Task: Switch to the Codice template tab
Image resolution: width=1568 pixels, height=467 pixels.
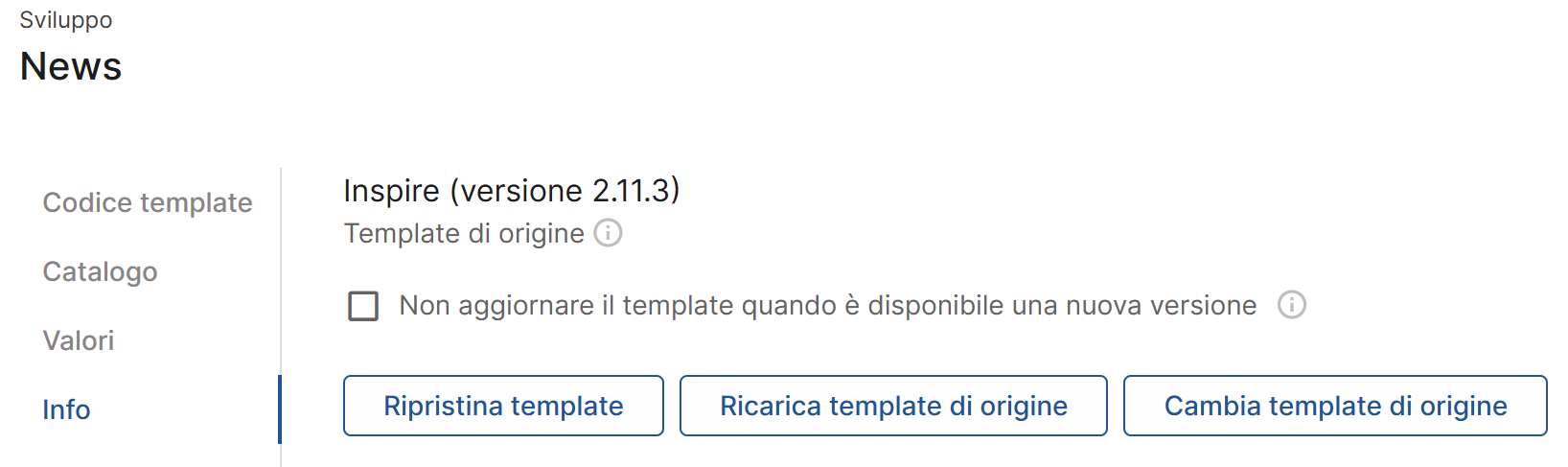Action: 148,202
